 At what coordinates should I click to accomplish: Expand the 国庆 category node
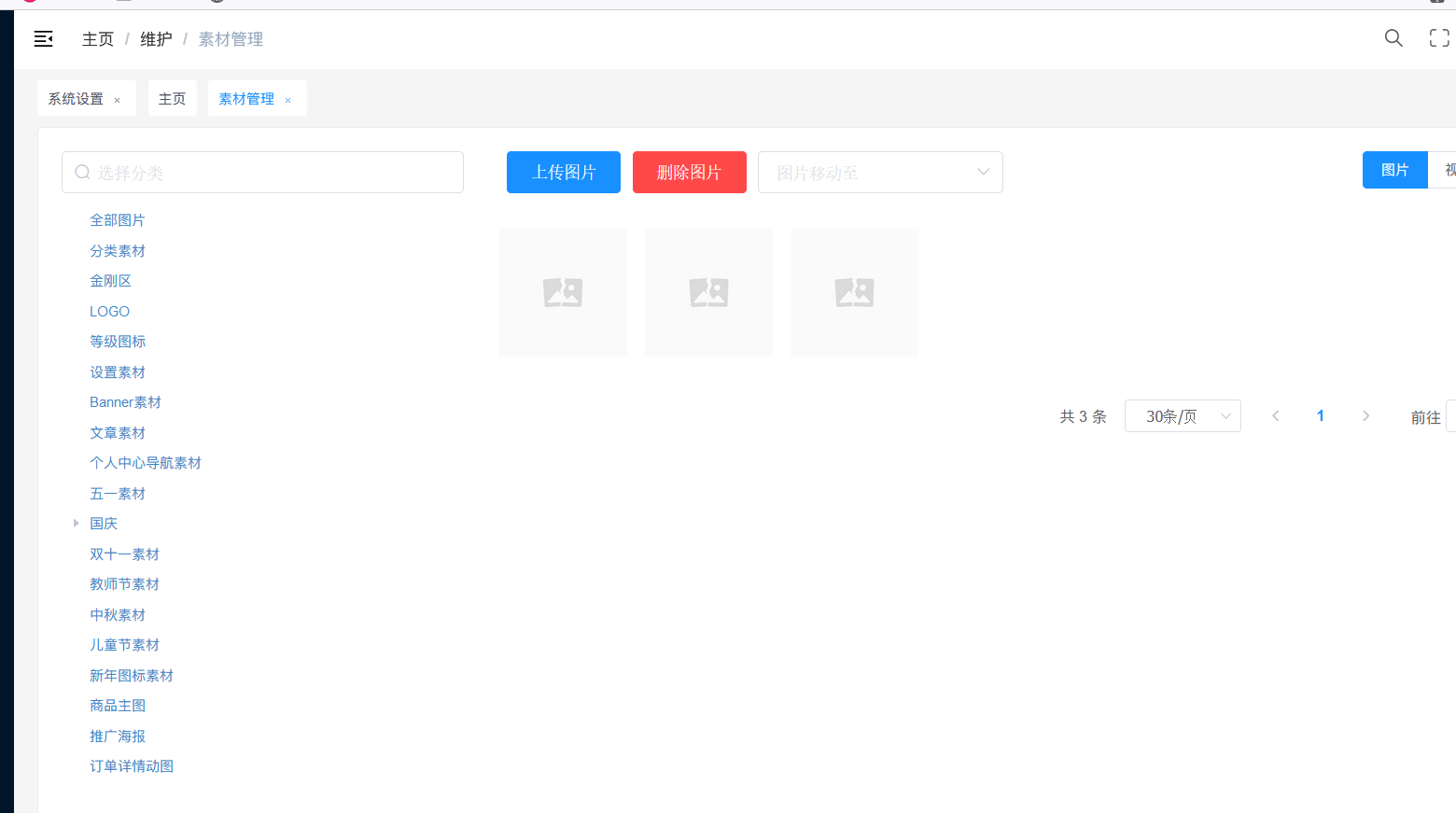76,524
